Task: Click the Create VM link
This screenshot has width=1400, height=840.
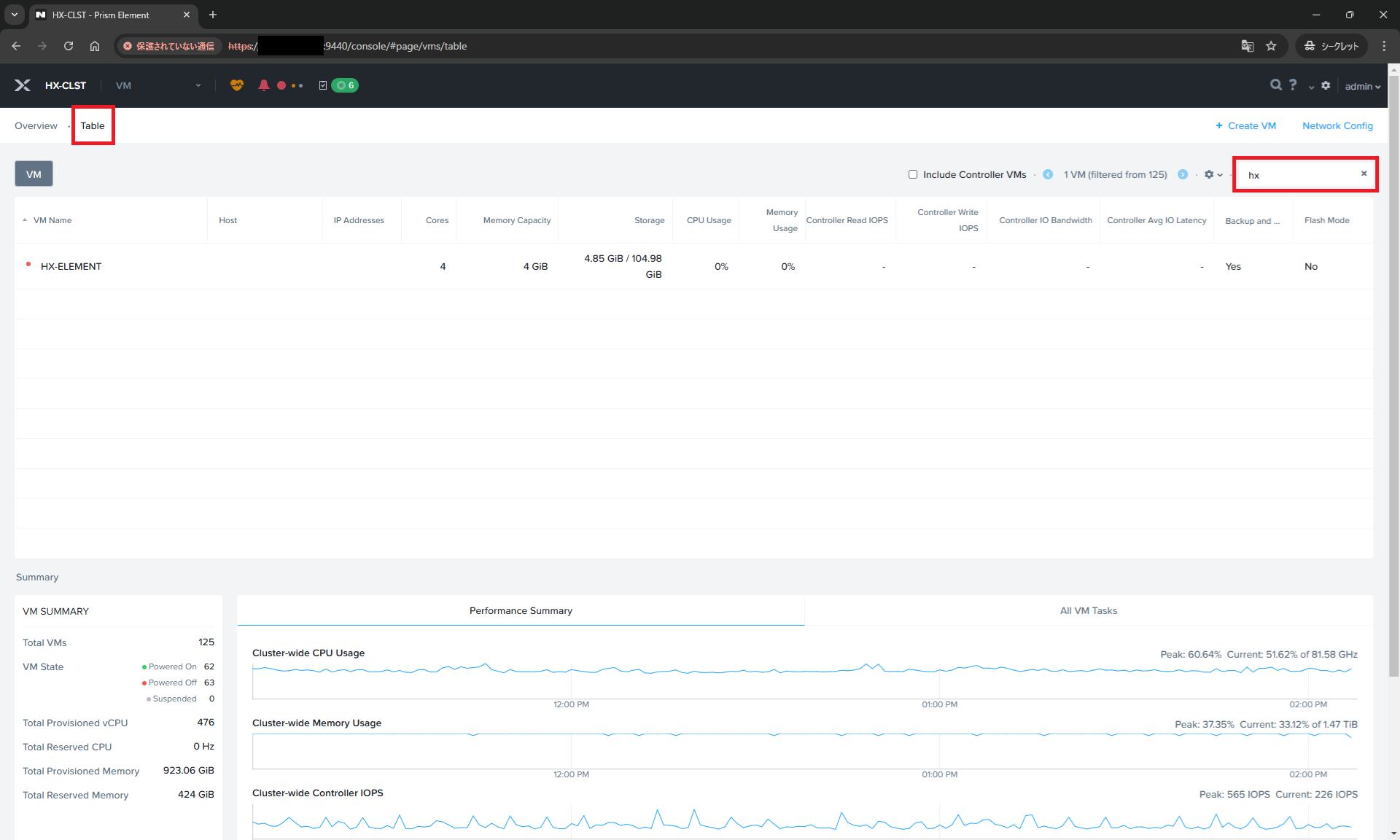Action: 1245,125
